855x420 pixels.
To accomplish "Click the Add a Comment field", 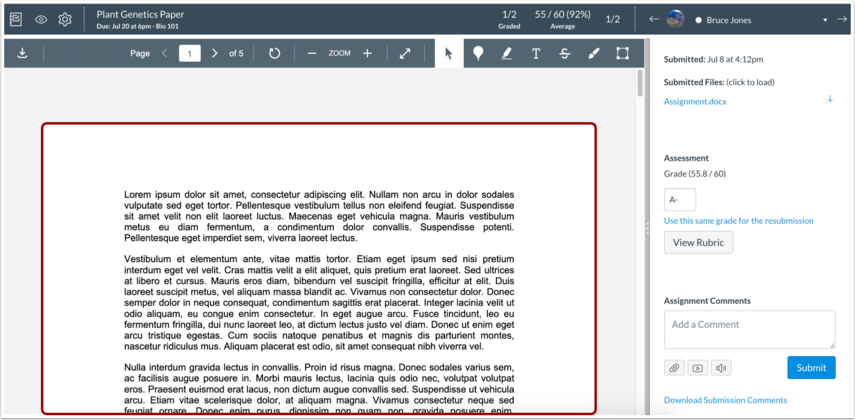I will coord(749,329).
